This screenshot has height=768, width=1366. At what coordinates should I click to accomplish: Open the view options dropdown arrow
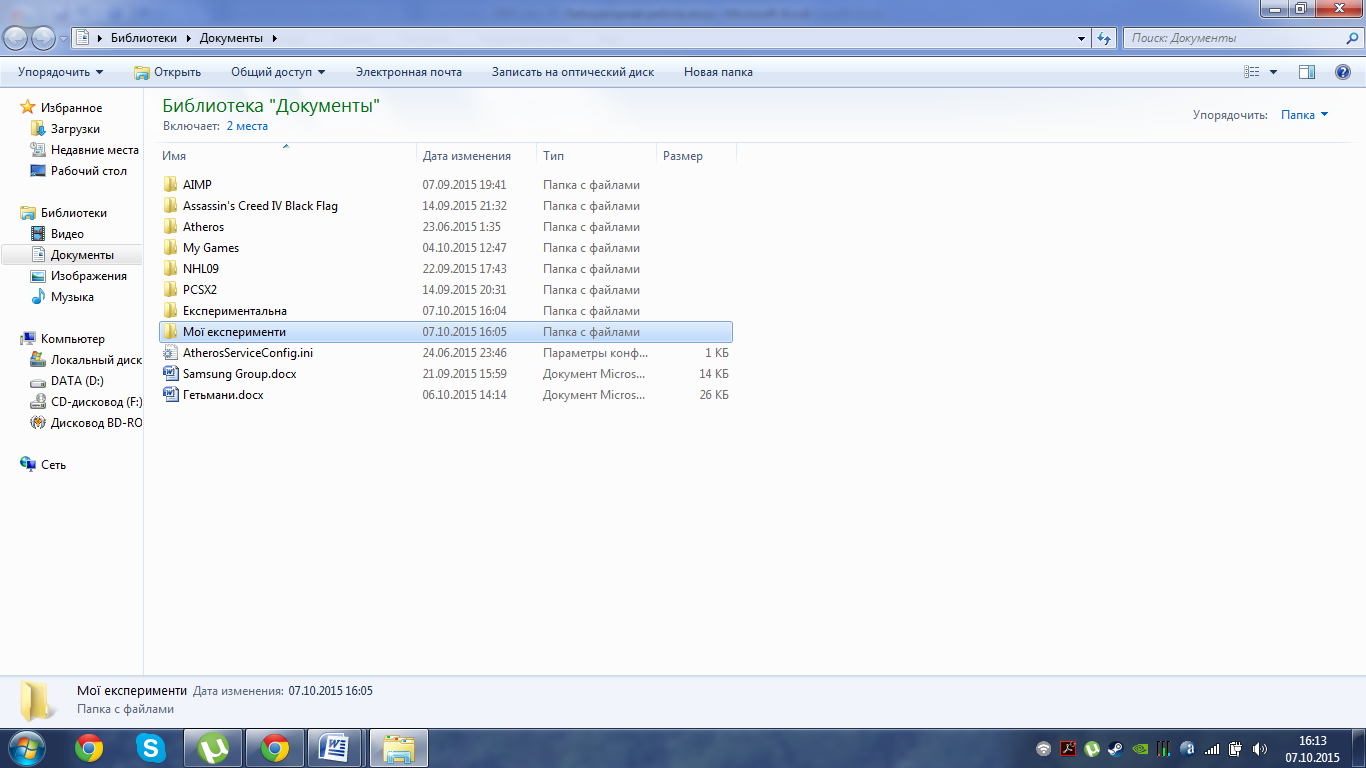(1273, 72)
